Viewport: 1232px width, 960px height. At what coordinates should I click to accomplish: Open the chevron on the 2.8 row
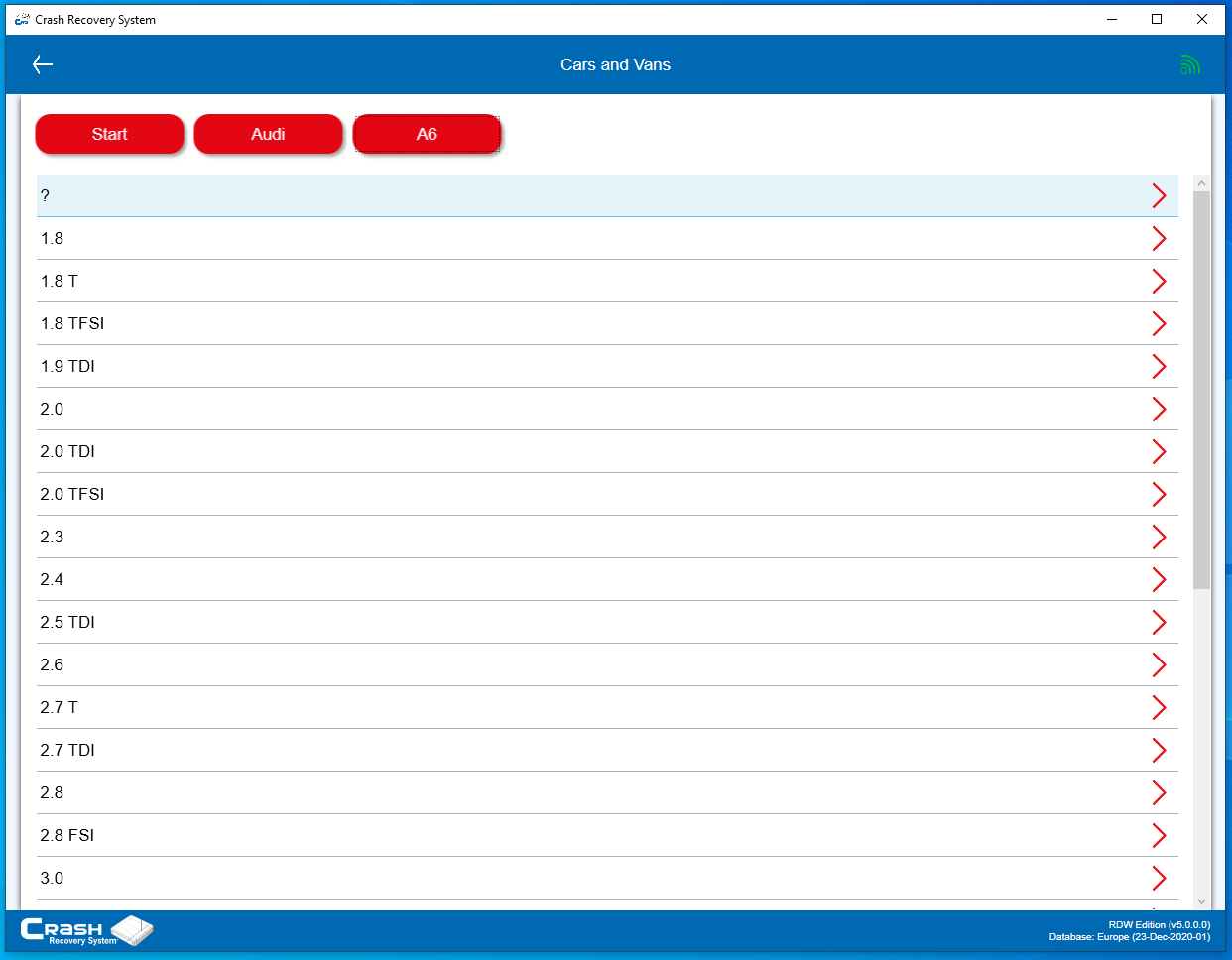coord(1159,792)
